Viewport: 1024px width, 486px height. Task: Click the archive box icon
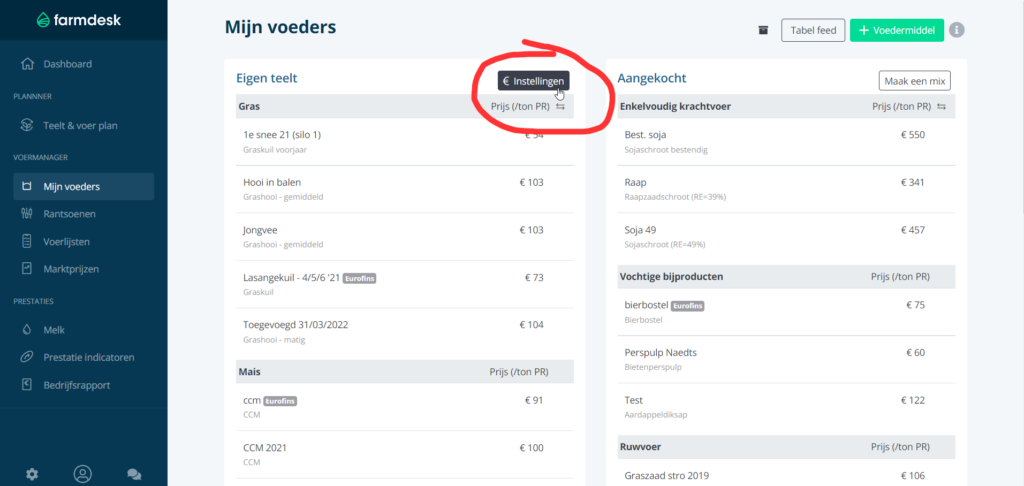click(x=764, y=30)
